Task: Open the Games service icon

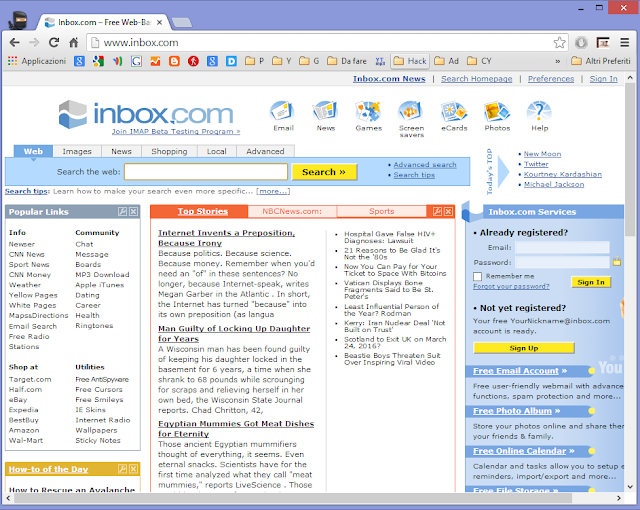Action: click(368, 111)
